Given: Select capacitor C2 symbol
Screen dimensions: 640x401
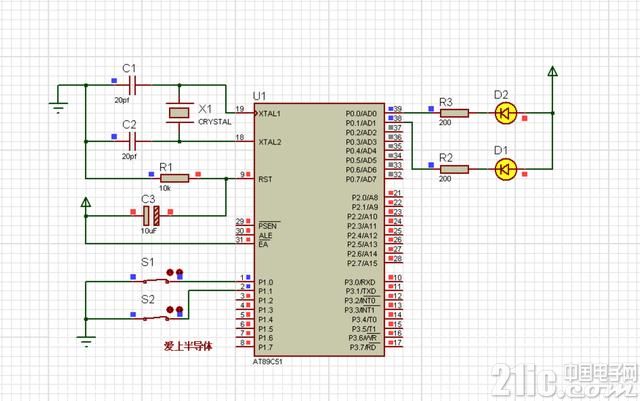Looking at the screenshot, I should [133, 141].
